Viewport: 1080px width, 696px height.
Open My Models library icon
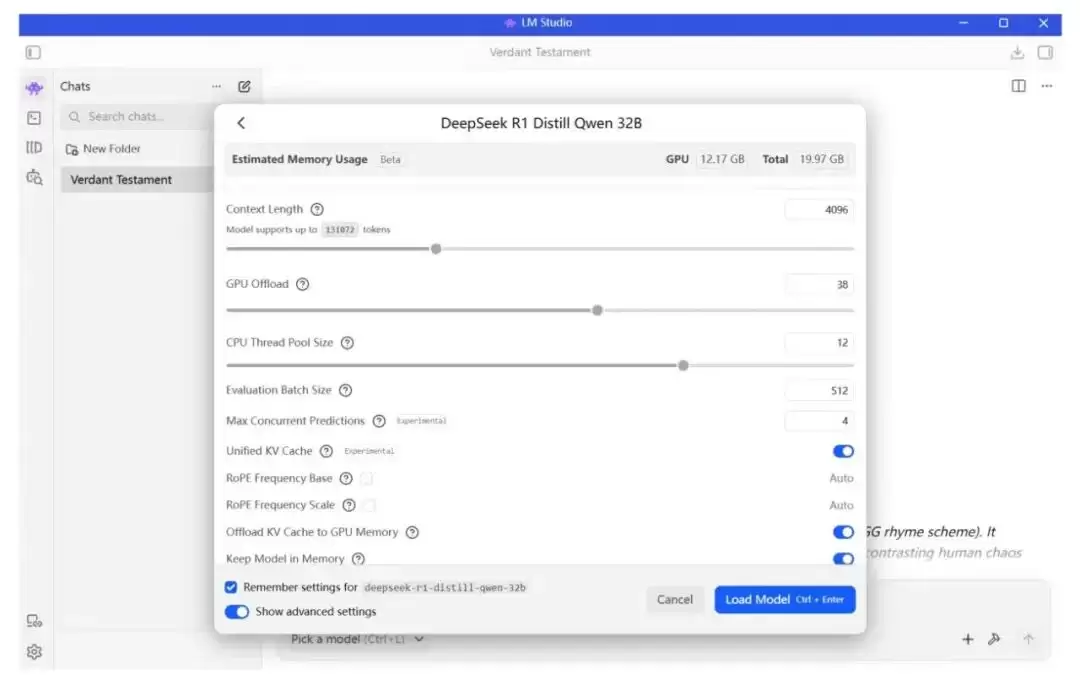tap(34, 147)
